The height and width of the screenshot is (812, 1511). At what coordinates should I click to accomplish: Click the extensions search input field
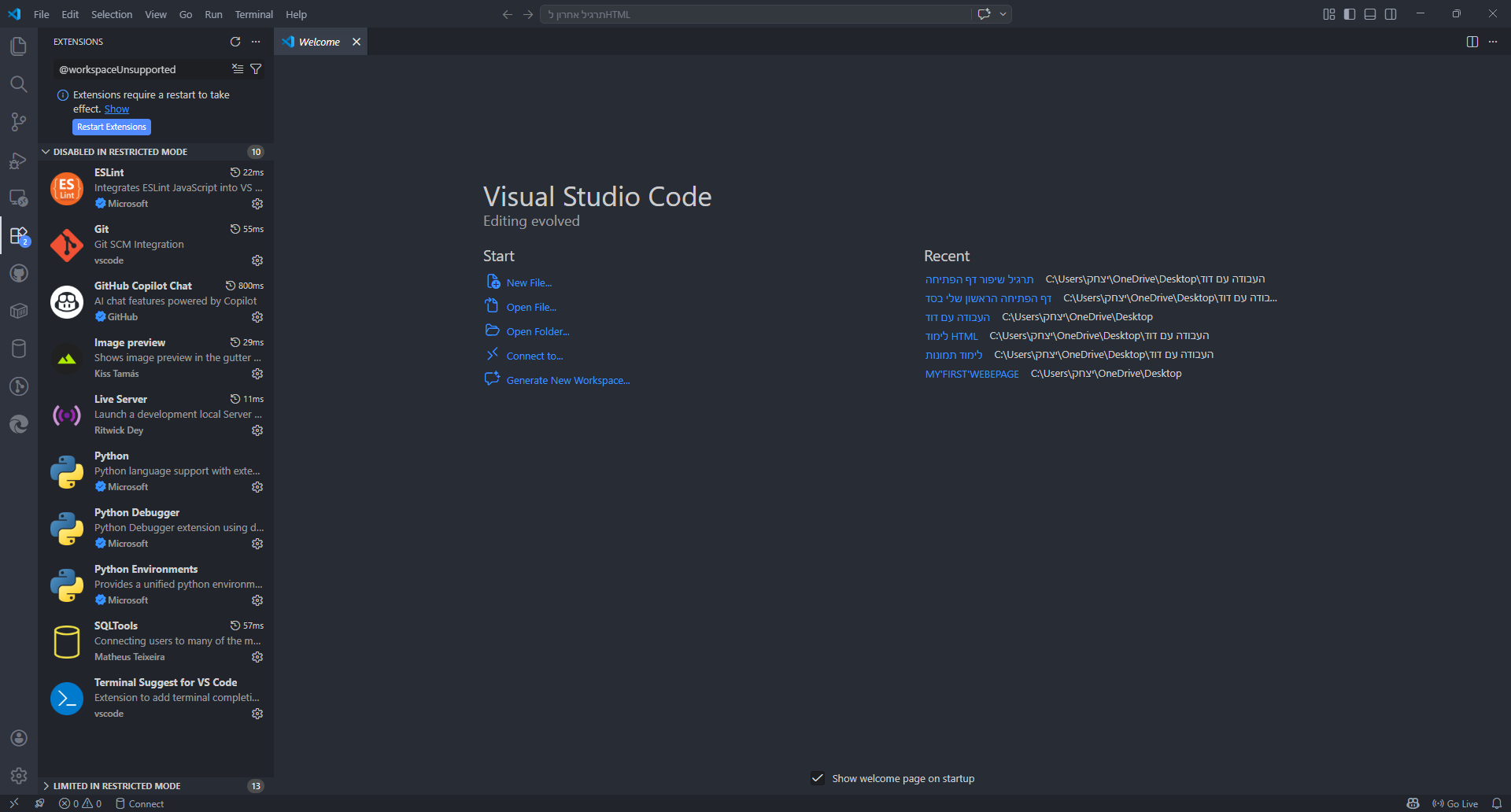(x=142, y=69)
